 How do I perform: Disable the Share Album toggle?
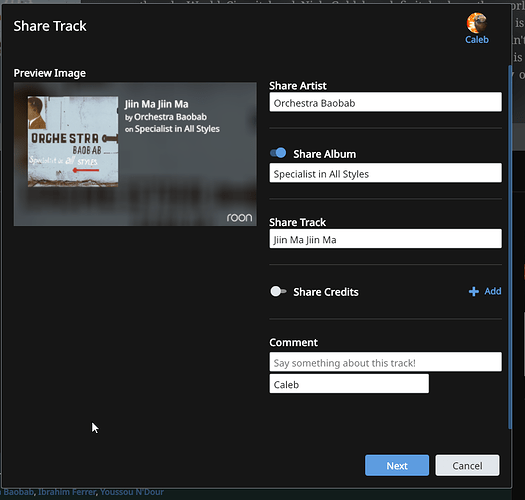[x=278, y=153]
